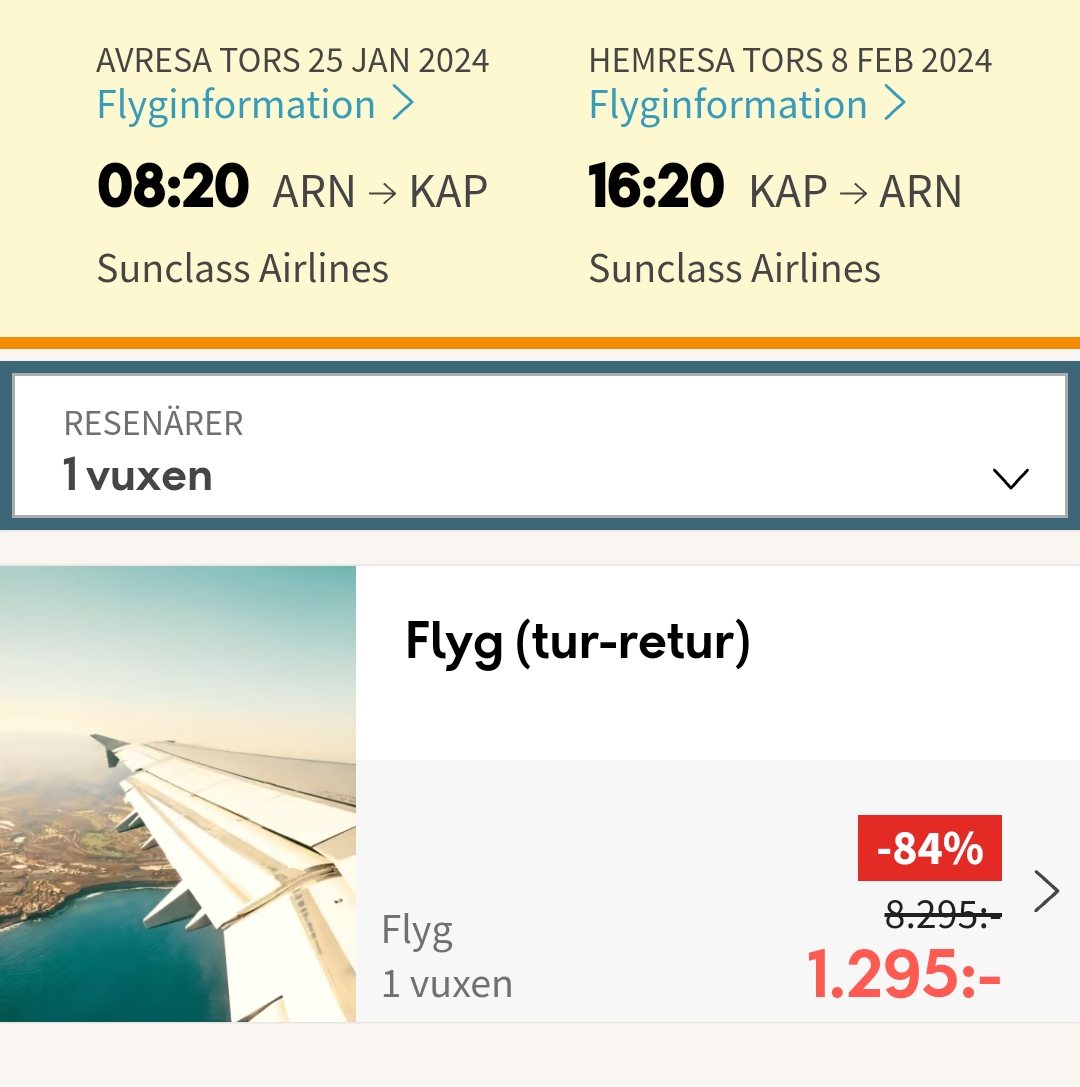This screenshot has height=1087, width=1080.
Task: Select the airplane wing photo thumbnail
Action: [x=177, y=794]
